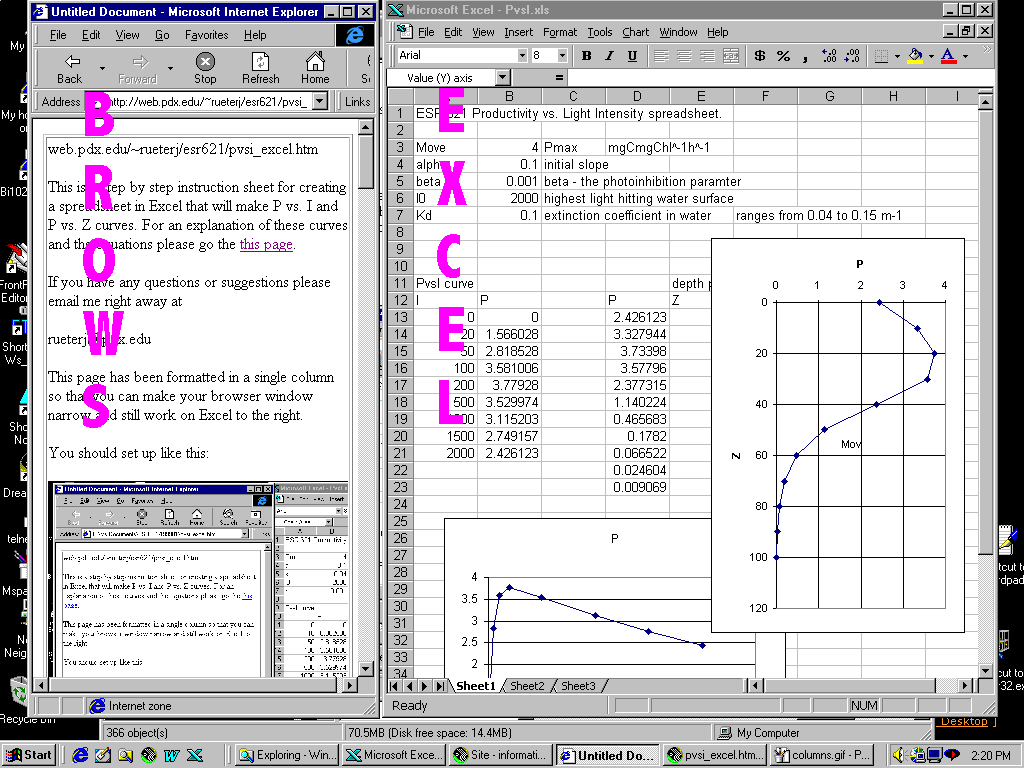This screenshot has width=1024, height=768.
Task: Switch to the Sheet3 tab
Action: pyautogui.click(x=578, y=686)
